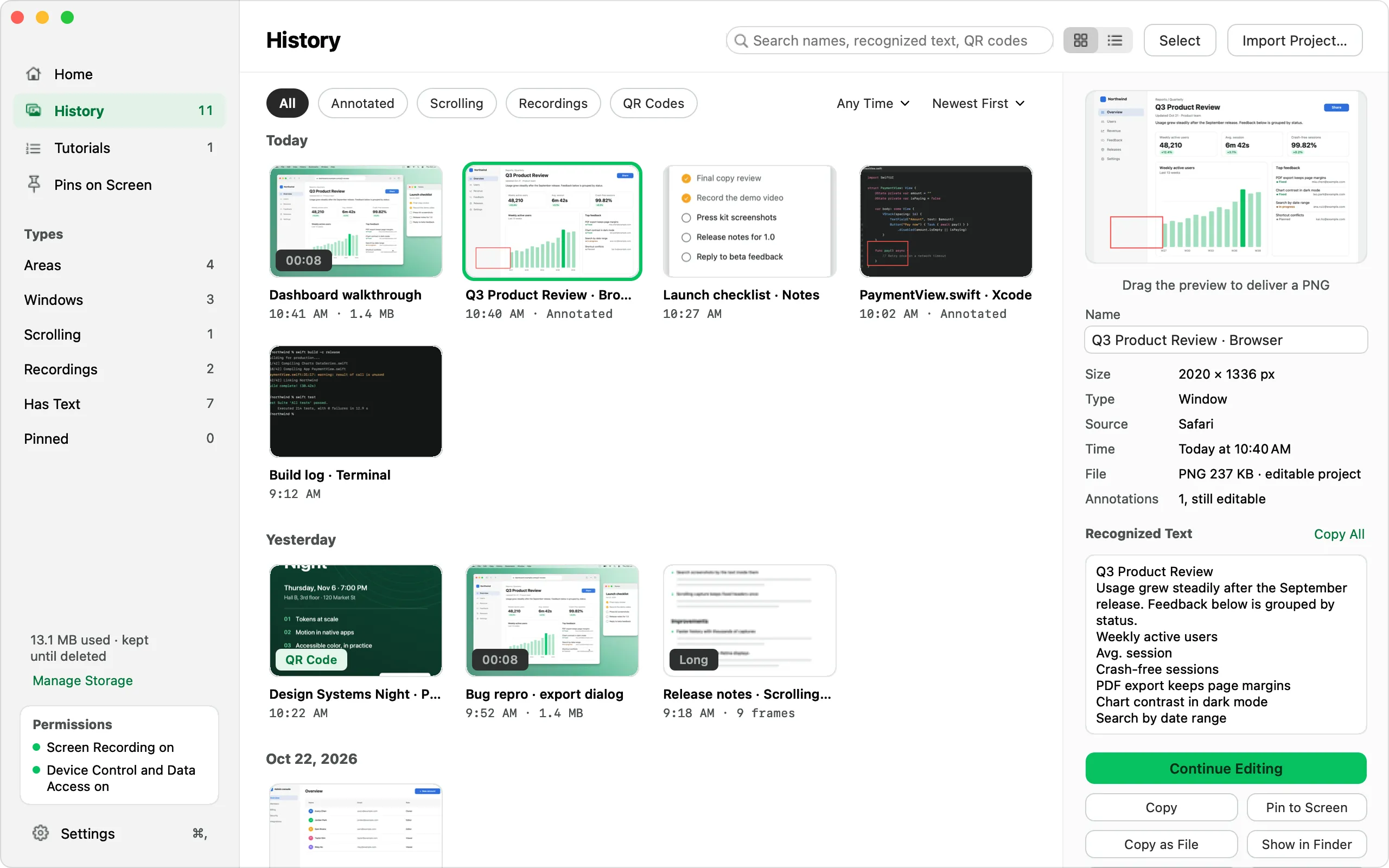The height and width of the screenshot is (868, 1389).
Task: Select Launch checklist Notes thumbnail
Action: point(749,221)
